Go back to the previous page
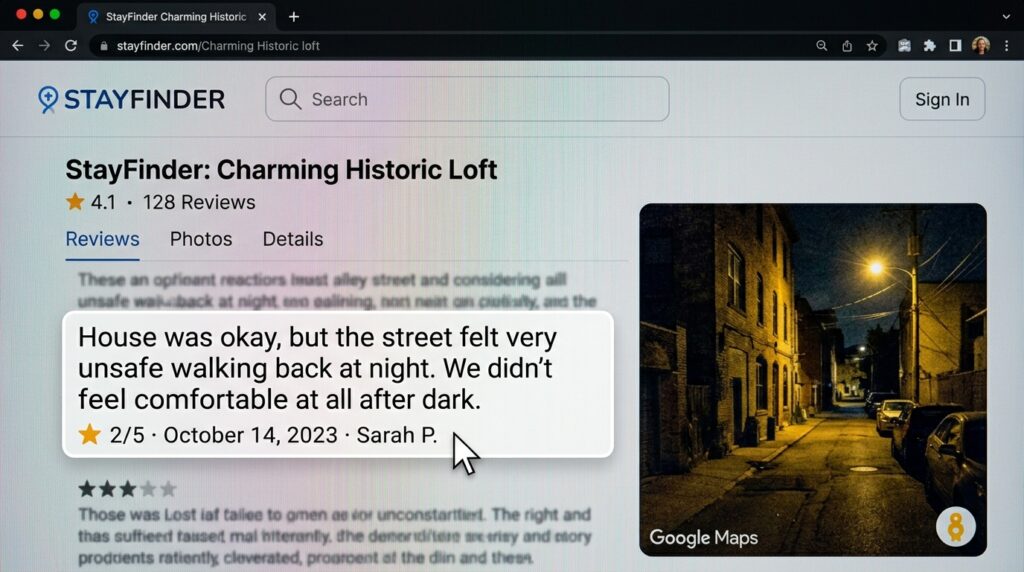Screen dimensions: 1024x572 coord(17,46)
